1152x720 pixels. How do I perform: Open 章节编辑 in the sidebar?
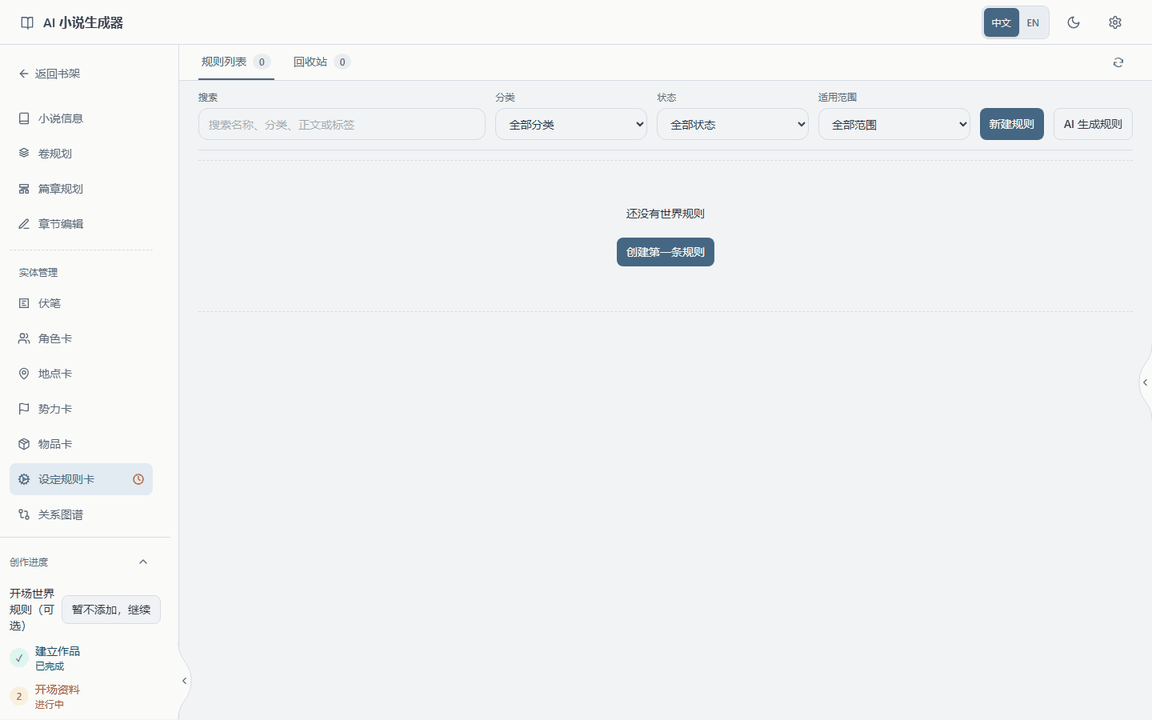(81, 224)
